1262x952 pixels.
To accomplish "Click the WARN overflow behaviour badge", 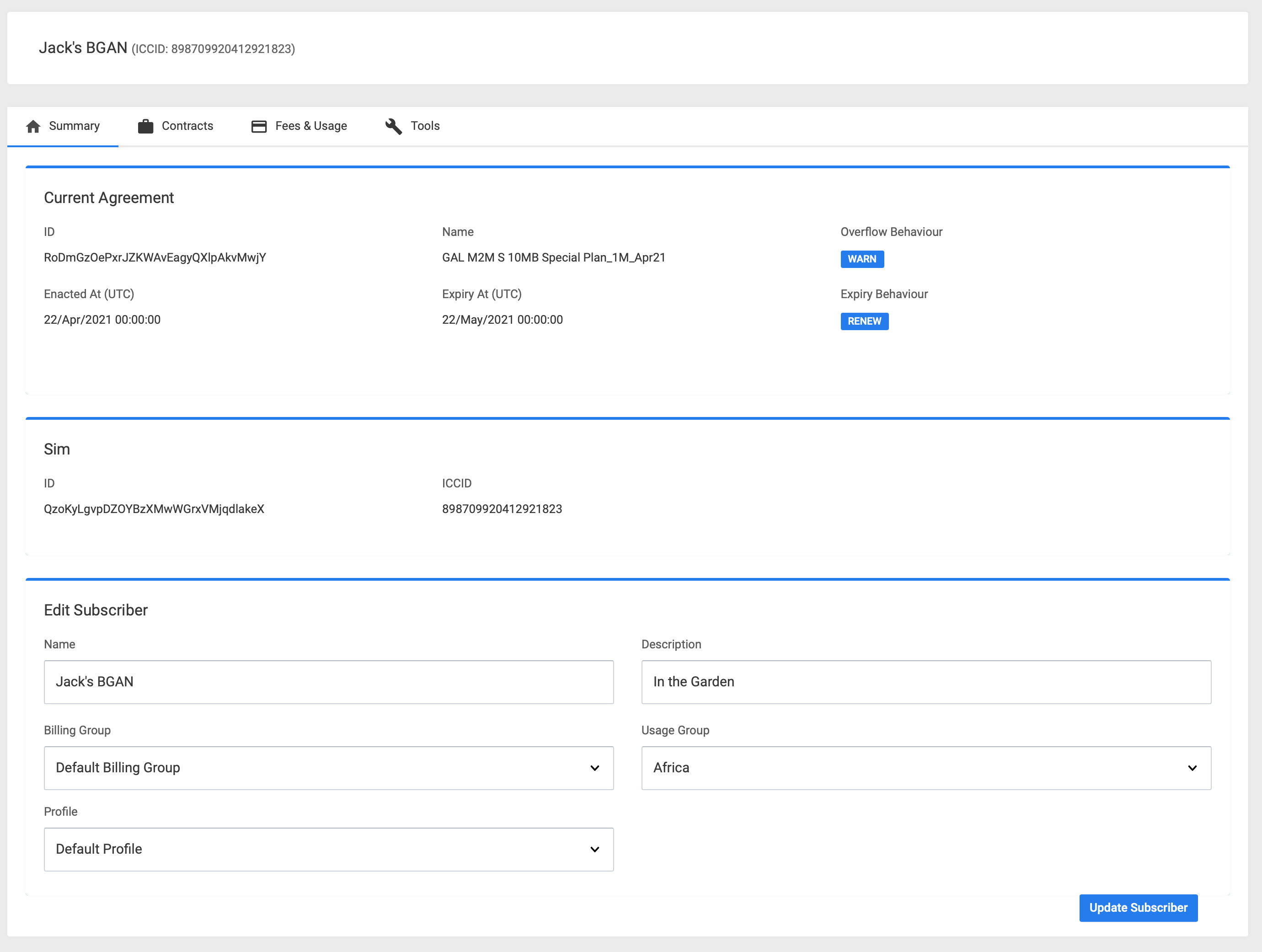I will pyautogui.click(x=861, y=259).
